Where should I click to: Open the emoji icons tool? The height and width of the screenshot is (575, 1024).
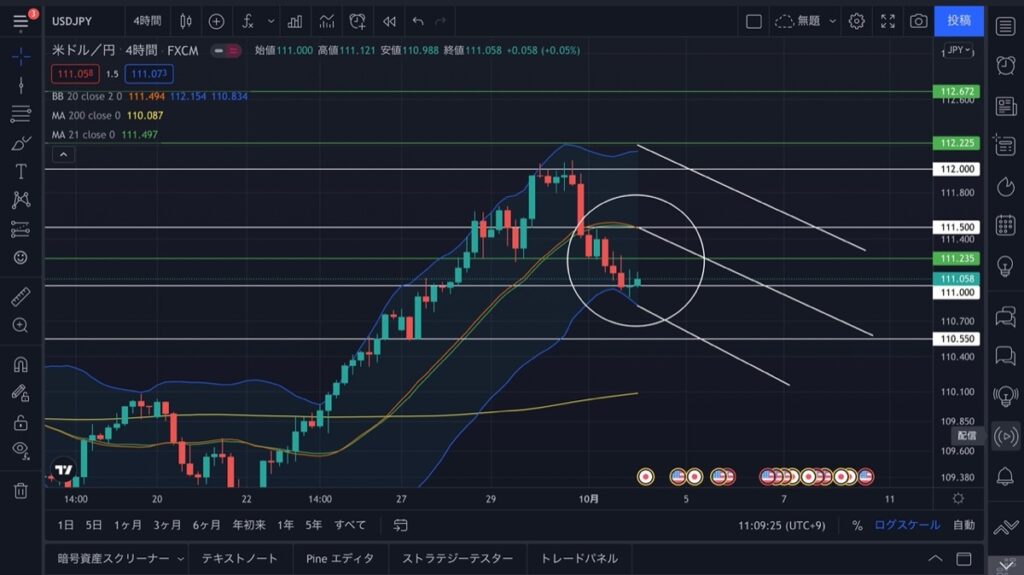21,257
